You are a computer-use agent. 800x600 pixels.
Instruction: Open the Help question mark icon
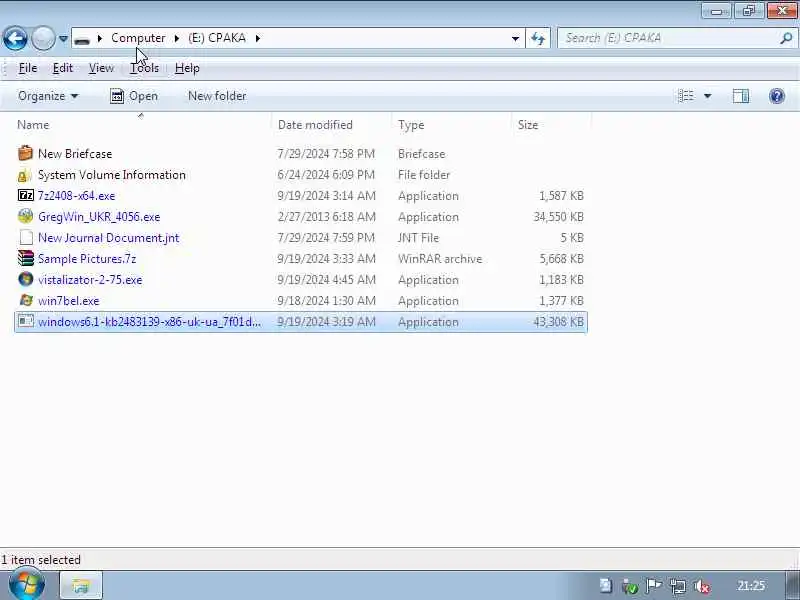[x=777, y=96]
